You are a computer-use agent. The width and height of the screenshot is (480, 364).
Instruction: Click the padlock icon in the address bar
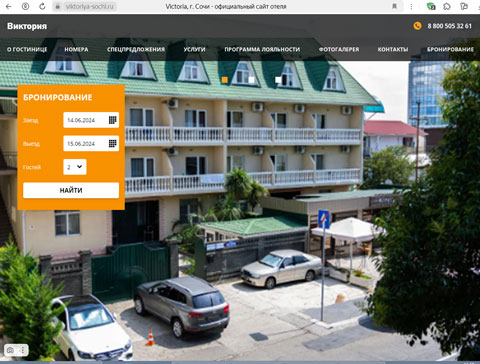coord(58,6)
